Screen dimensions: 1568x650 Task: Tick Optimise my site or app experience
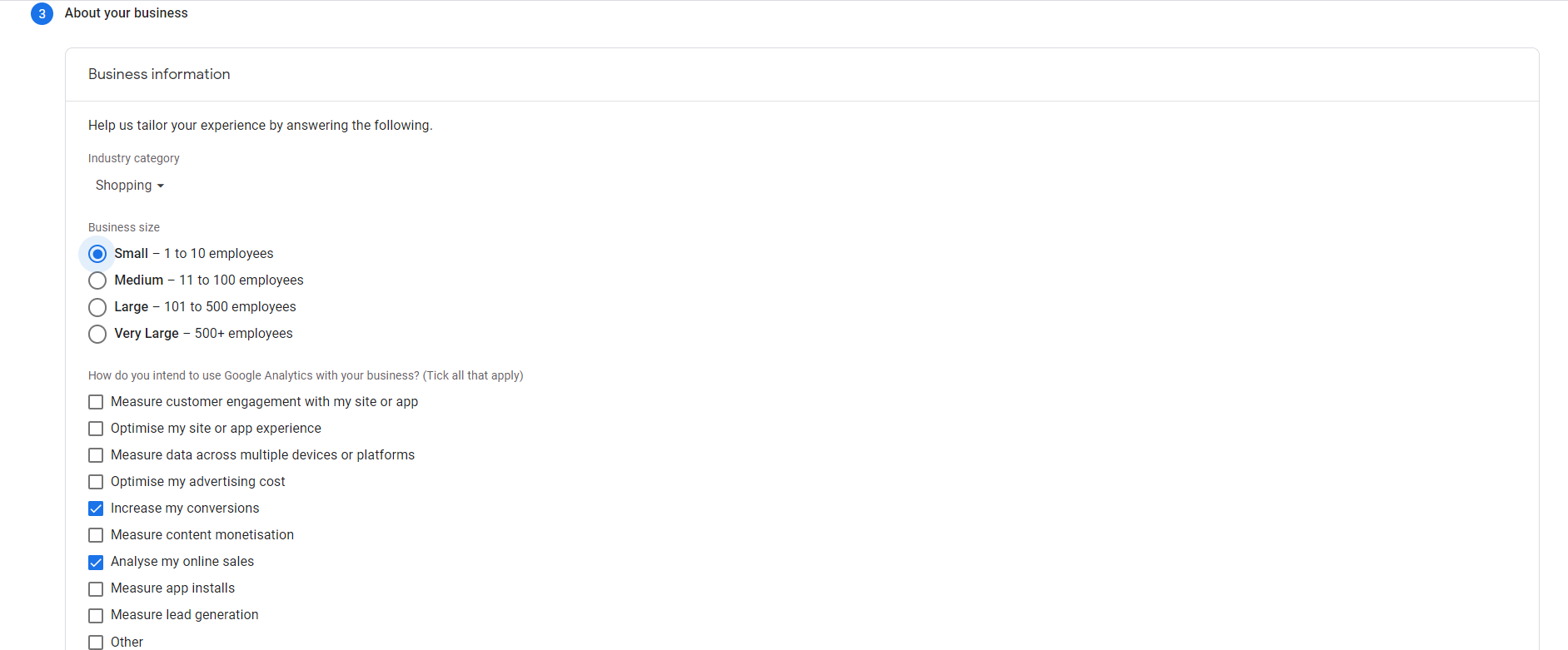[x=96, y=429]
